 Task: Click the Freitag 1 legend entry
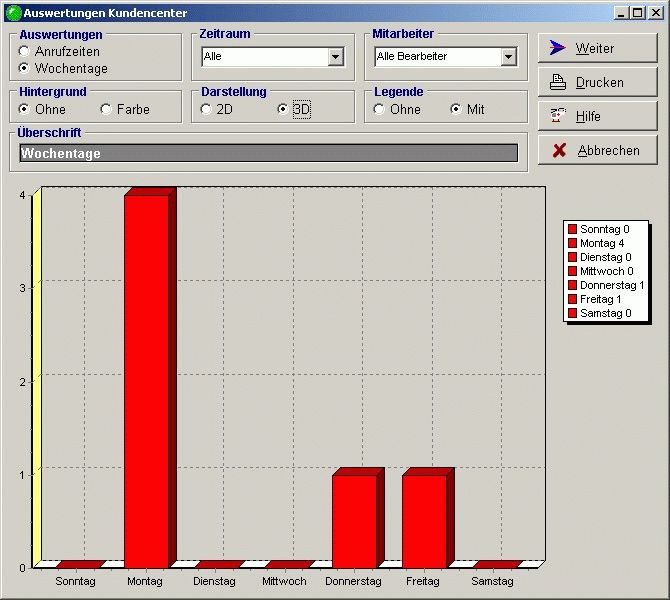click(600, 299)
